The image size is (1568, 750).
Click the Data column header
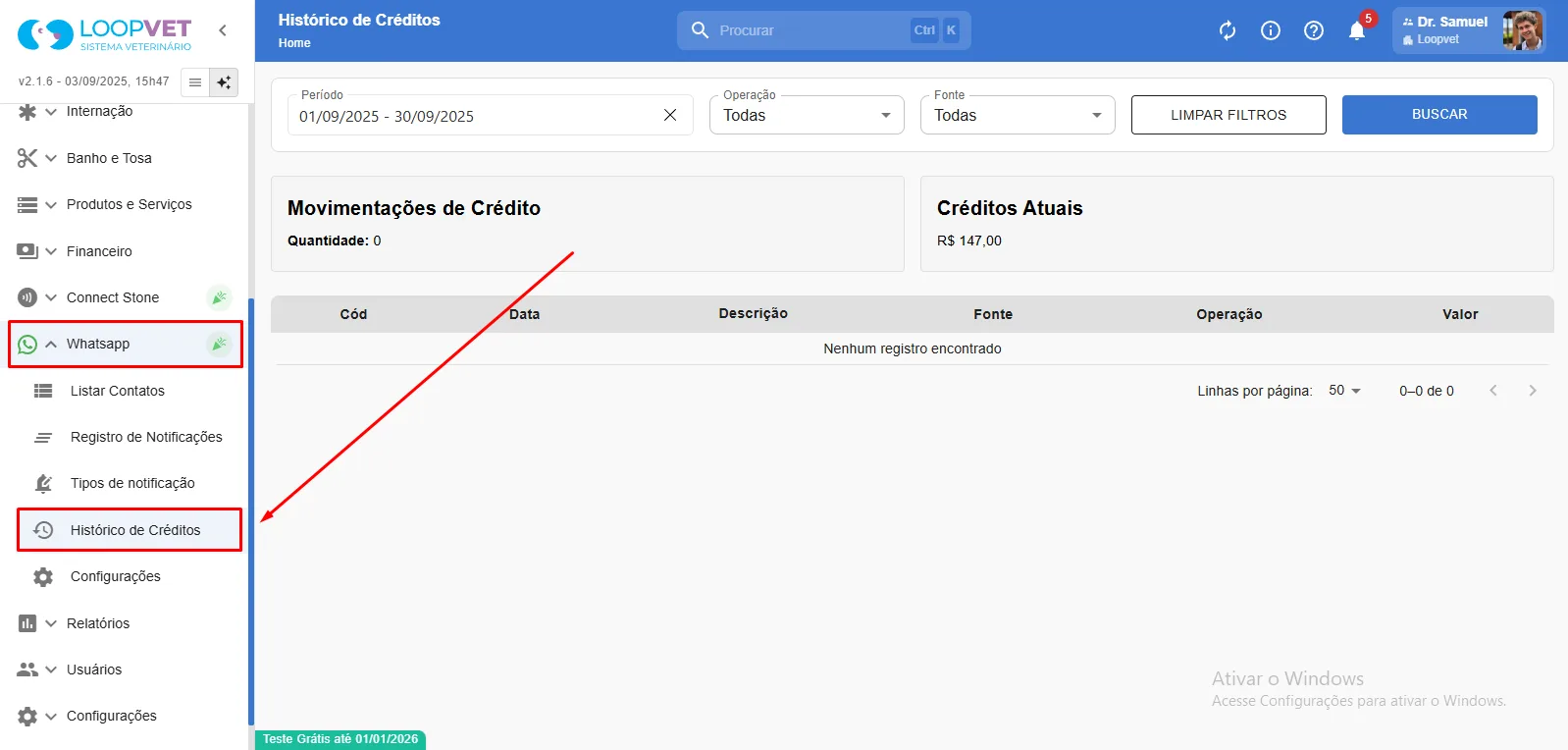525,314
